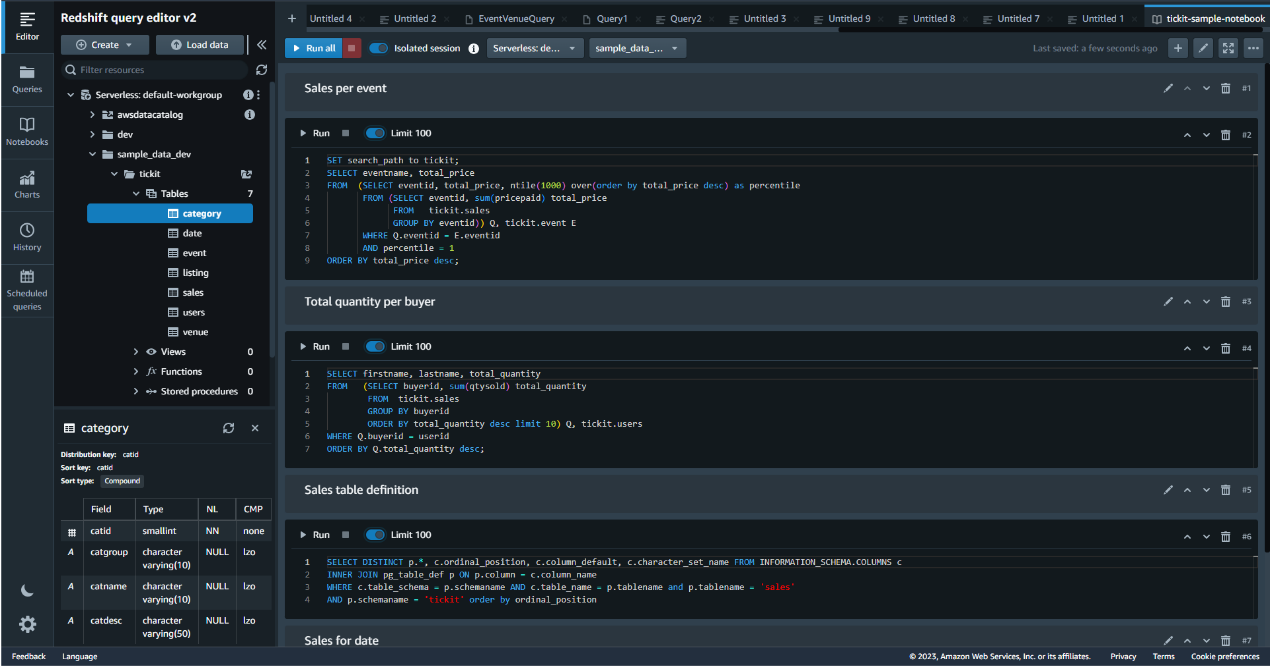Open the settings gear icon
The width and height of the screenshot is (1270, 671).
[x=27, y=624]
